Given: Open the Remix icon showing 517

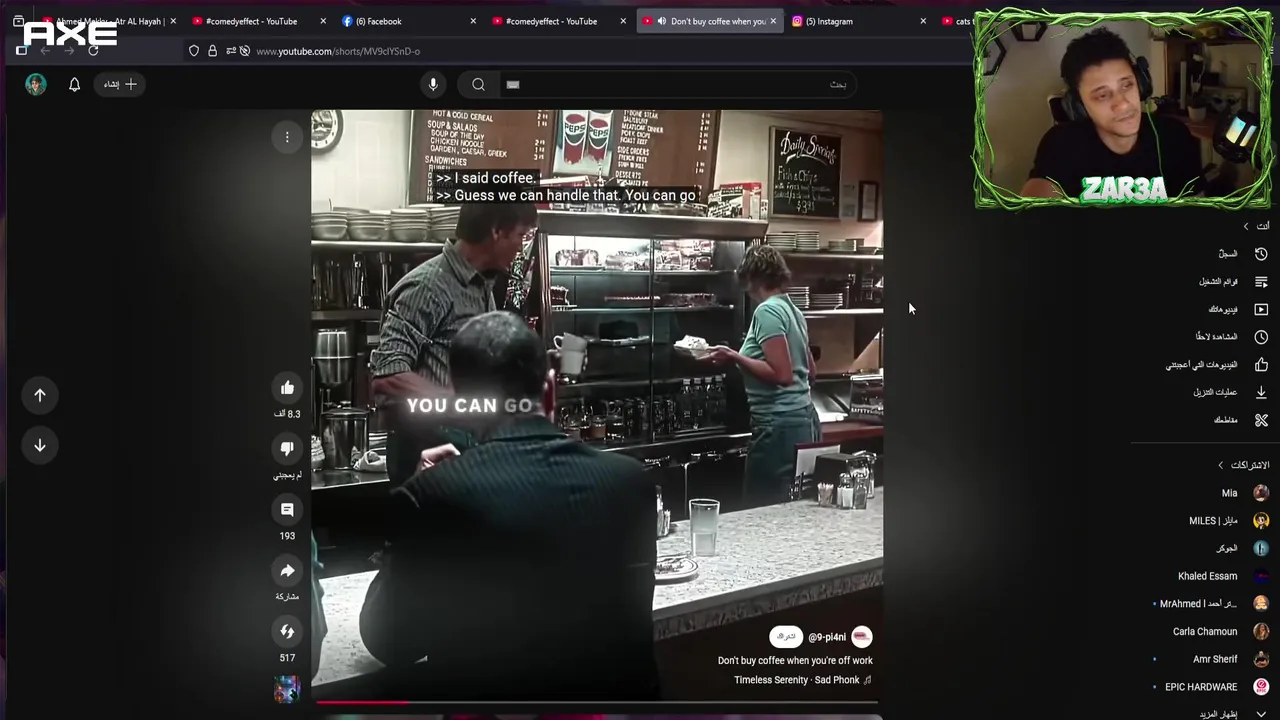Looking at the screenshot, I should pyautogui.click(x=287, y=632).
